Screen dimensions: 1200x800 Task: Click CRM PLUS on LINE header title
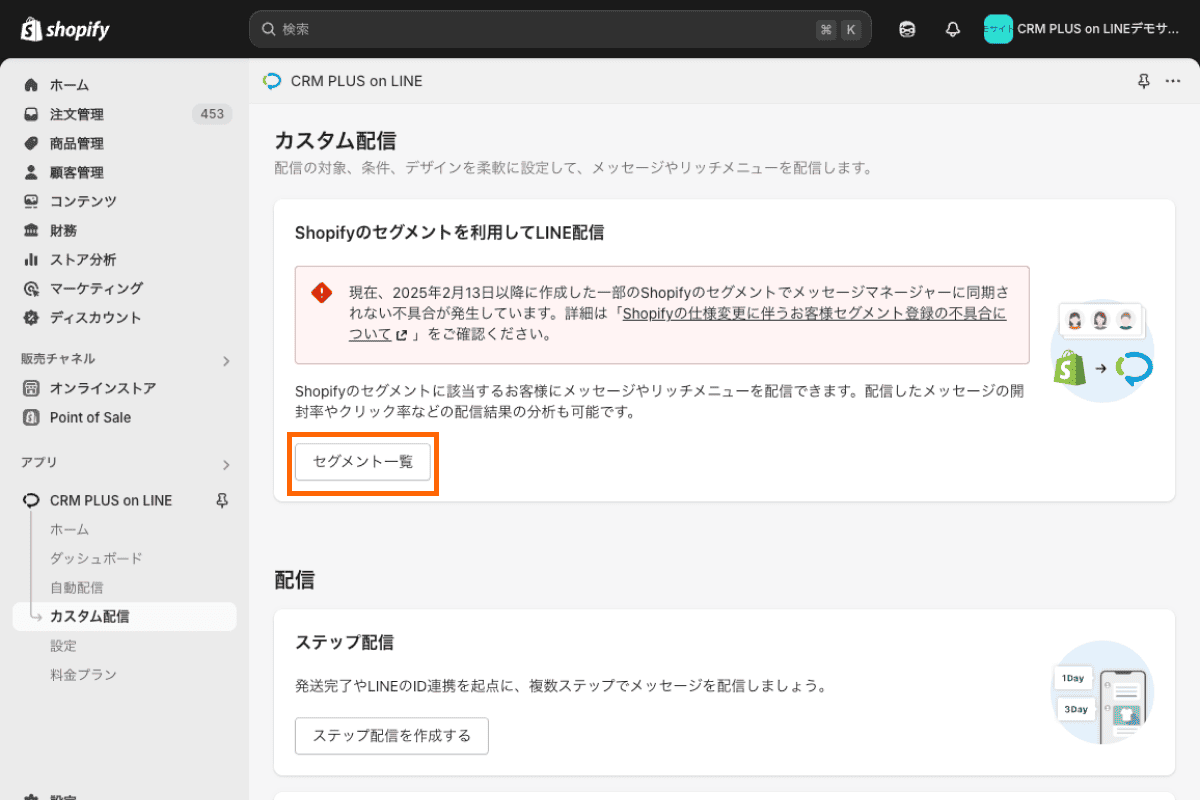357,81
